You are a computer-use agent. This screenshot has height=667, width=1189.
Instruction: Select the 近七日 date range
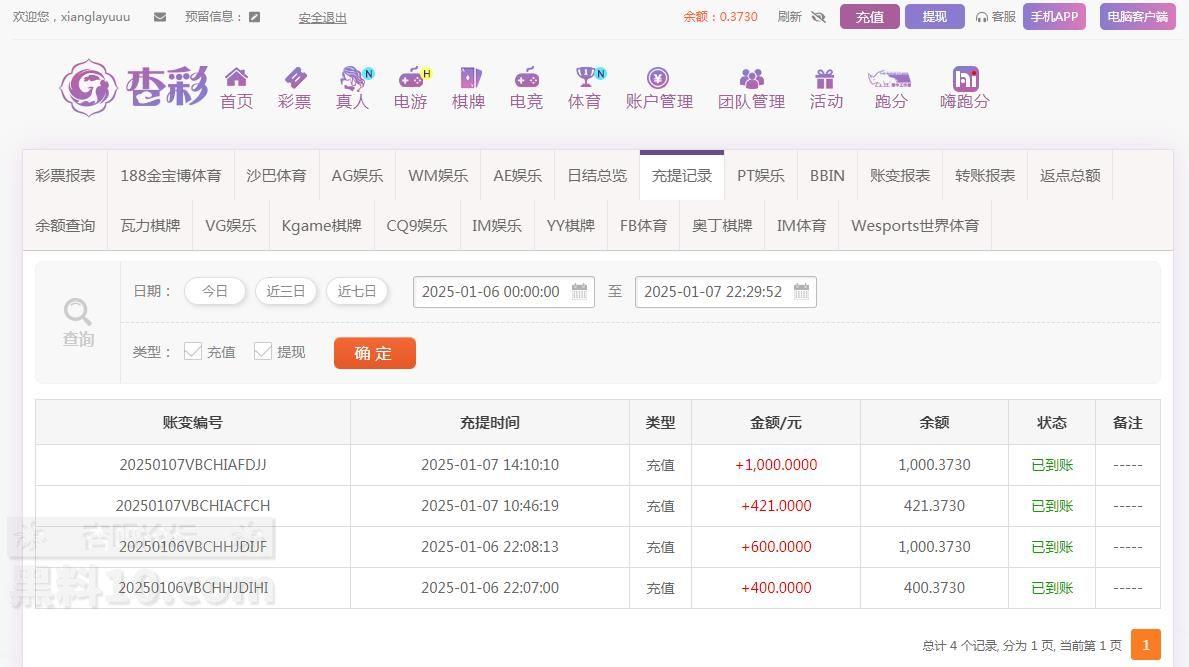coord(356,291)
